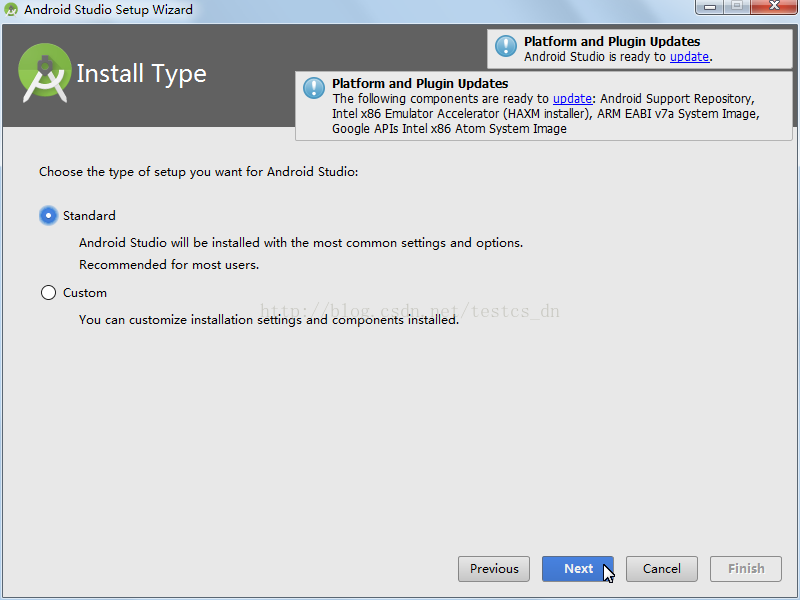Click 'Choose the type of setup' prompt text

198,172
